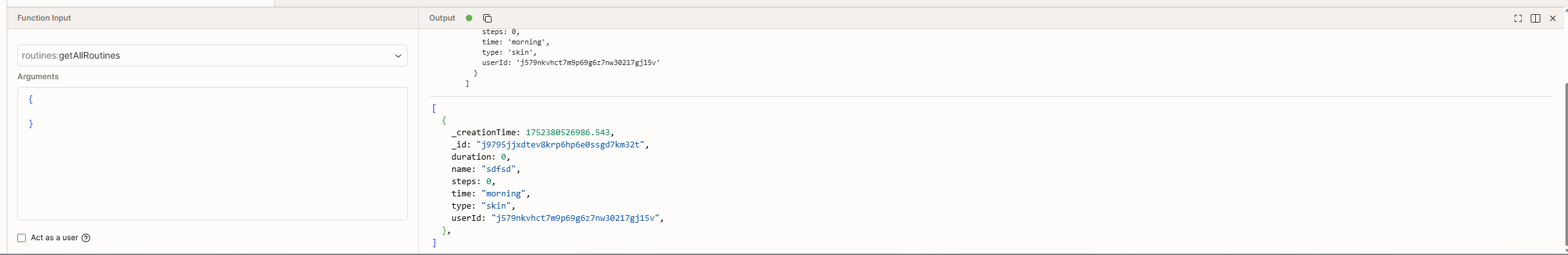This screenshot has height=255, width=1568.
Task: Click the _id value string in the result
Action: pyautogui.click(x=560, y=145)
